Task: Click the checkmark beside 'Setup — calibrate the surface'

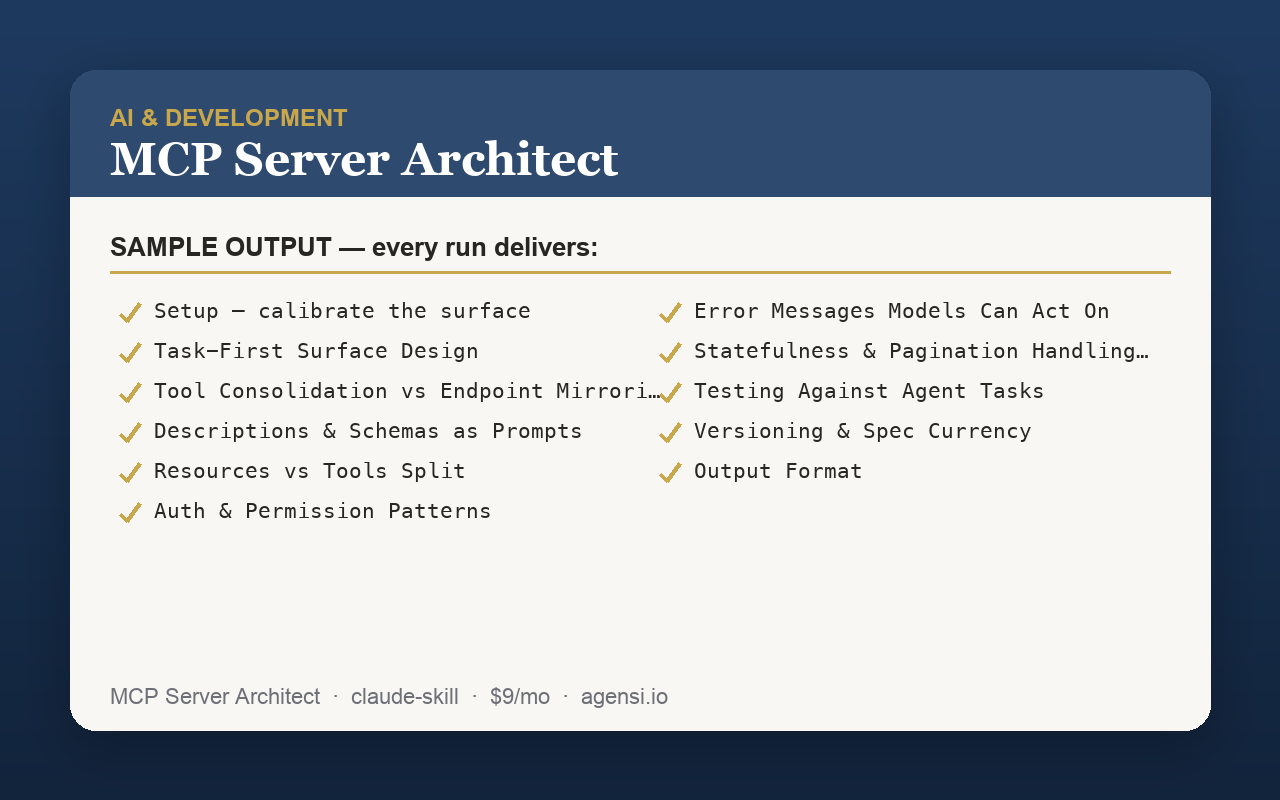Action: point(130,312)
